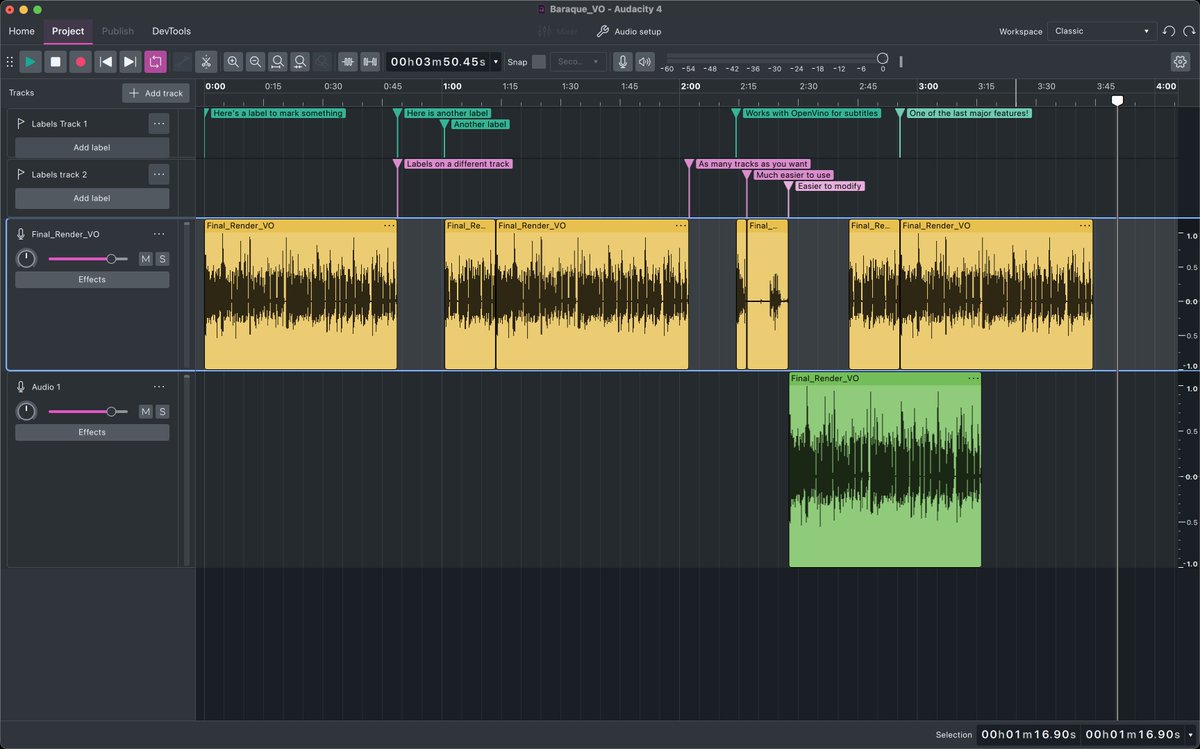Toggle the pink Loop playback button

pyautogui.click(x=155, y=62)
